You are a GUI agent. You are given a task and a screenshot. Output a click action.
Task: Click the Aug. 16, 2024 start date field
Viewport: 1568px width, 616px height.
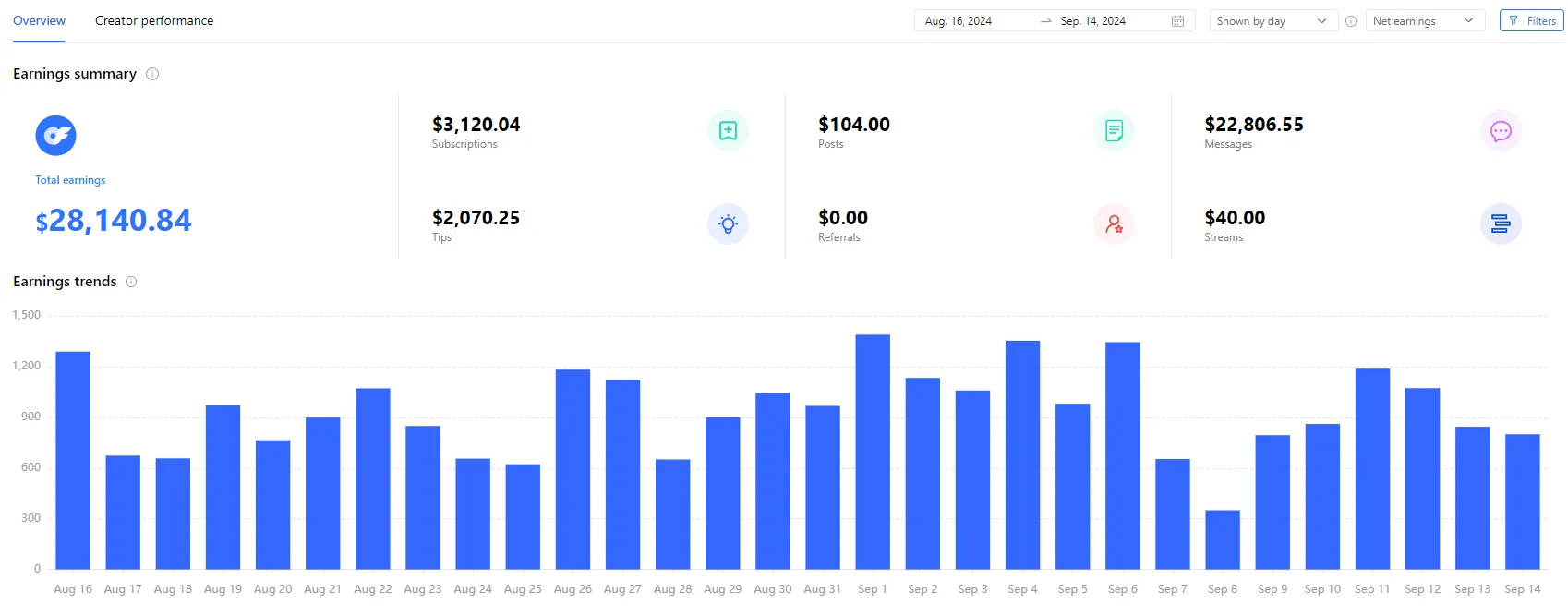[x=959, y=21]
